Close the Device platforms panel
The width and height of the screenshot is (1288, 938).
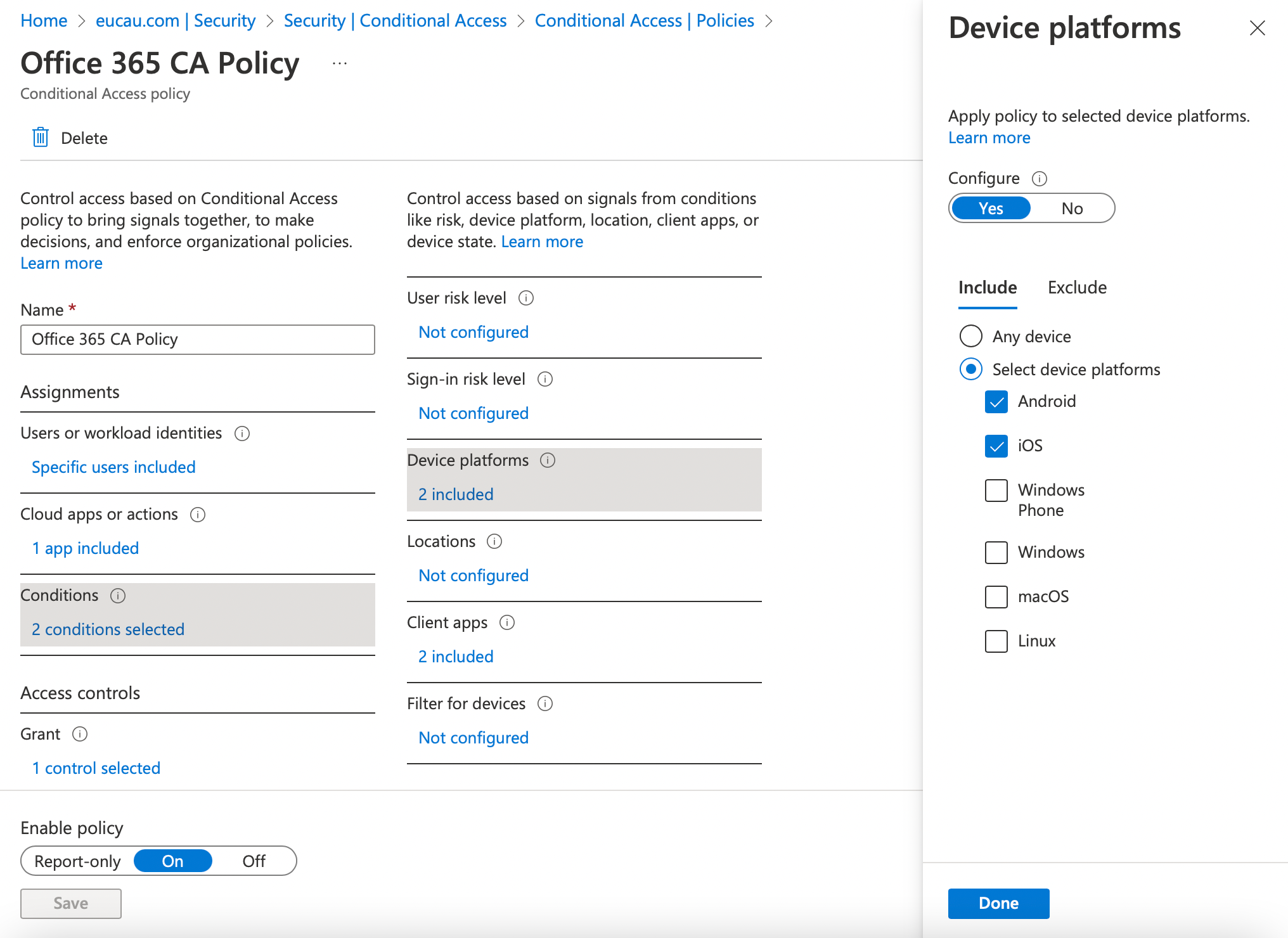coord(1257,28)
